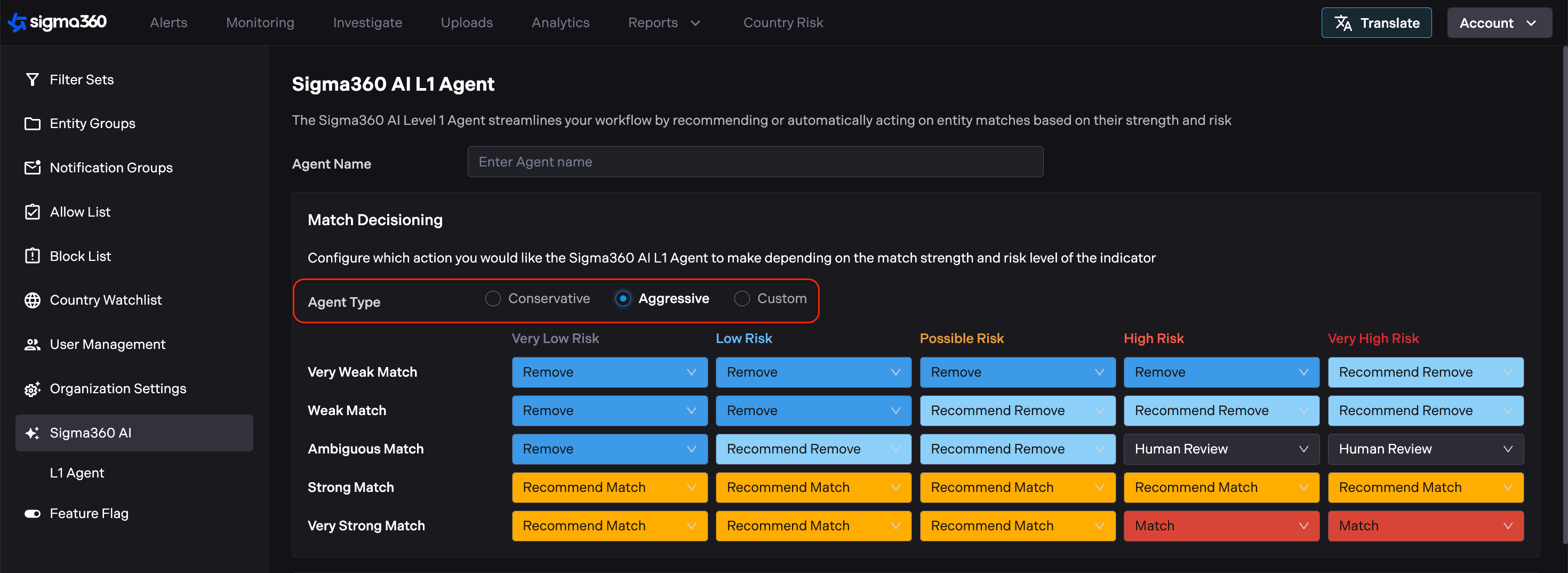Expand the Reports menu
Viewport: 1568px width, 573px height.
pyautogui.click(x=663, y=22)
